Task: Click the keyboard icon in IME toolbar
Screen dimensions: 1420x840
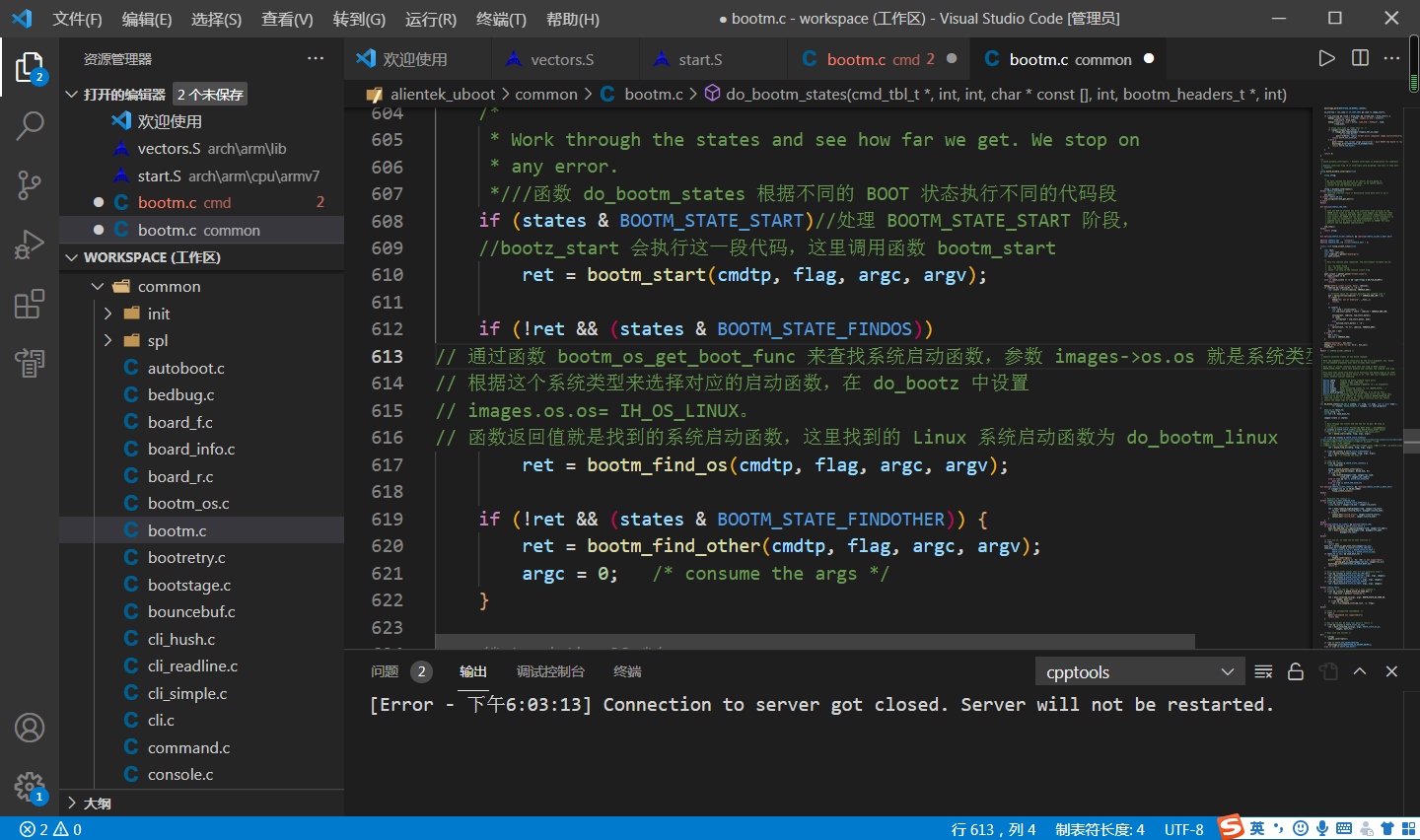Action: [x=1344, y=828]
